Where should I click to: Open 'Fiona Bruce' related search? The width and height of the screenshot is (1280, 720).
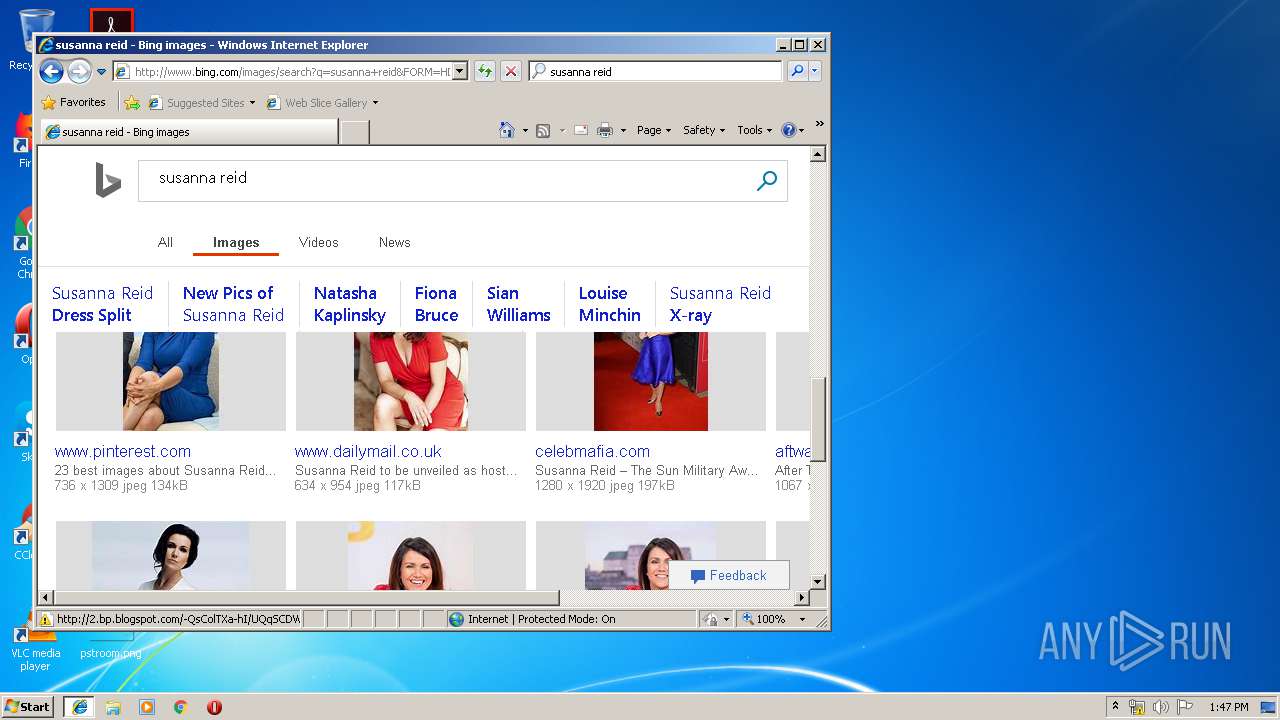[x=436, y=304]
